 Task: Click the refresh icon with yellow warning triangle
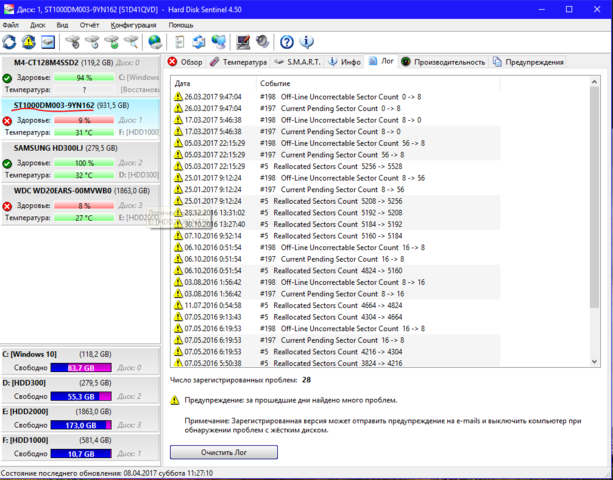(x=29, y=42)
